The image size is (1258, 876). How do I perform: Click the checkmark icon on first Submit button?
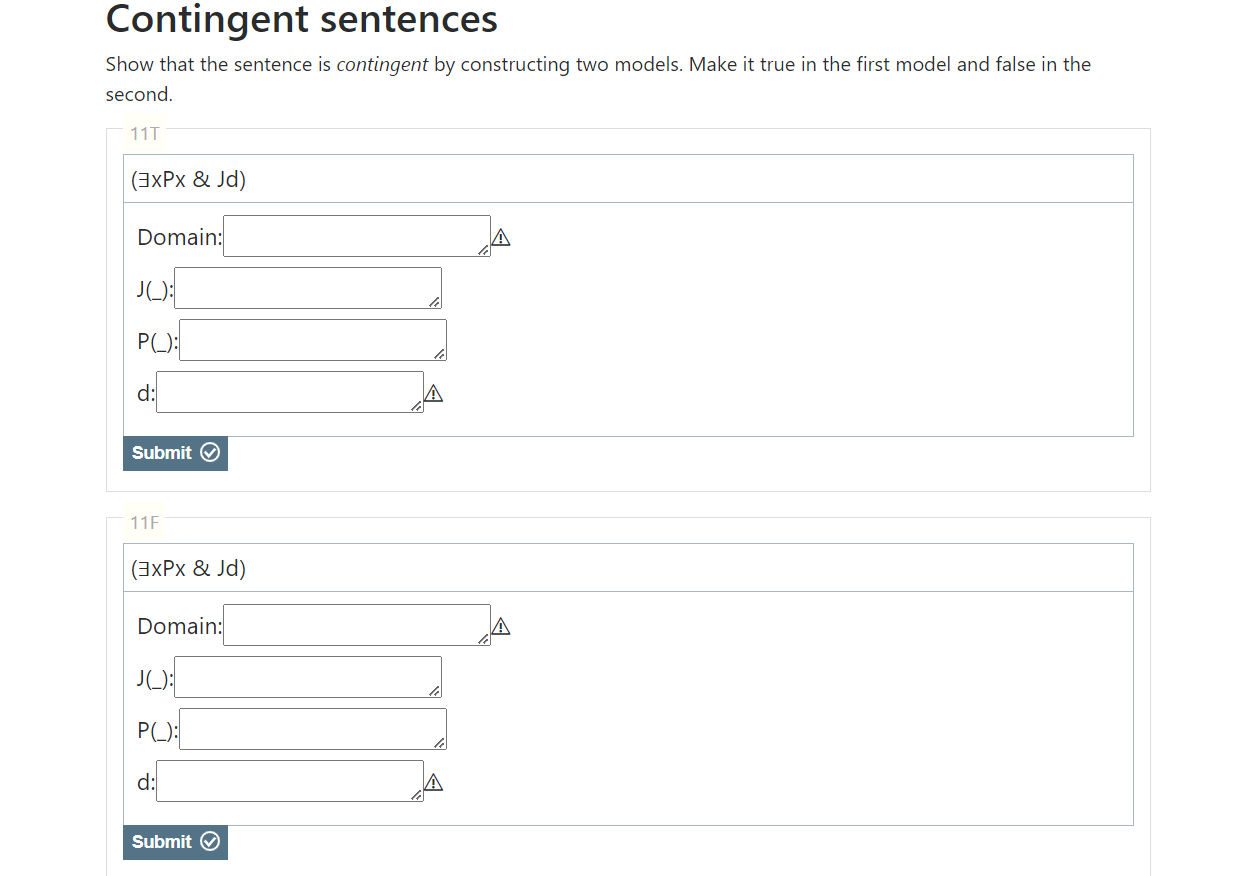click(x=209, y=453)
